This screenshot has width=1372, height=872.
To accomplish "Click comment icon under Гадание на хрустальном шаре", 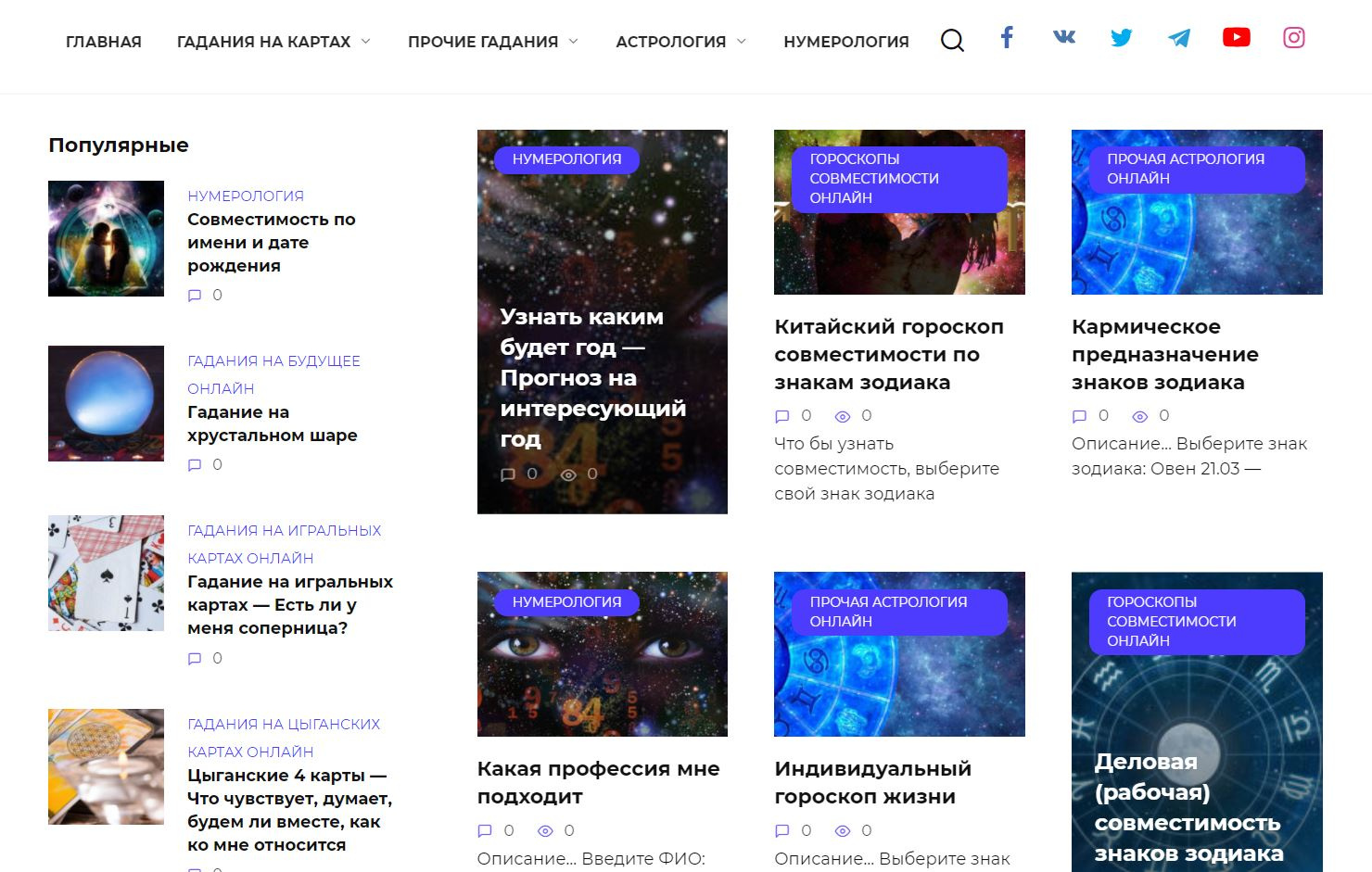I will [x=195, y=465].
